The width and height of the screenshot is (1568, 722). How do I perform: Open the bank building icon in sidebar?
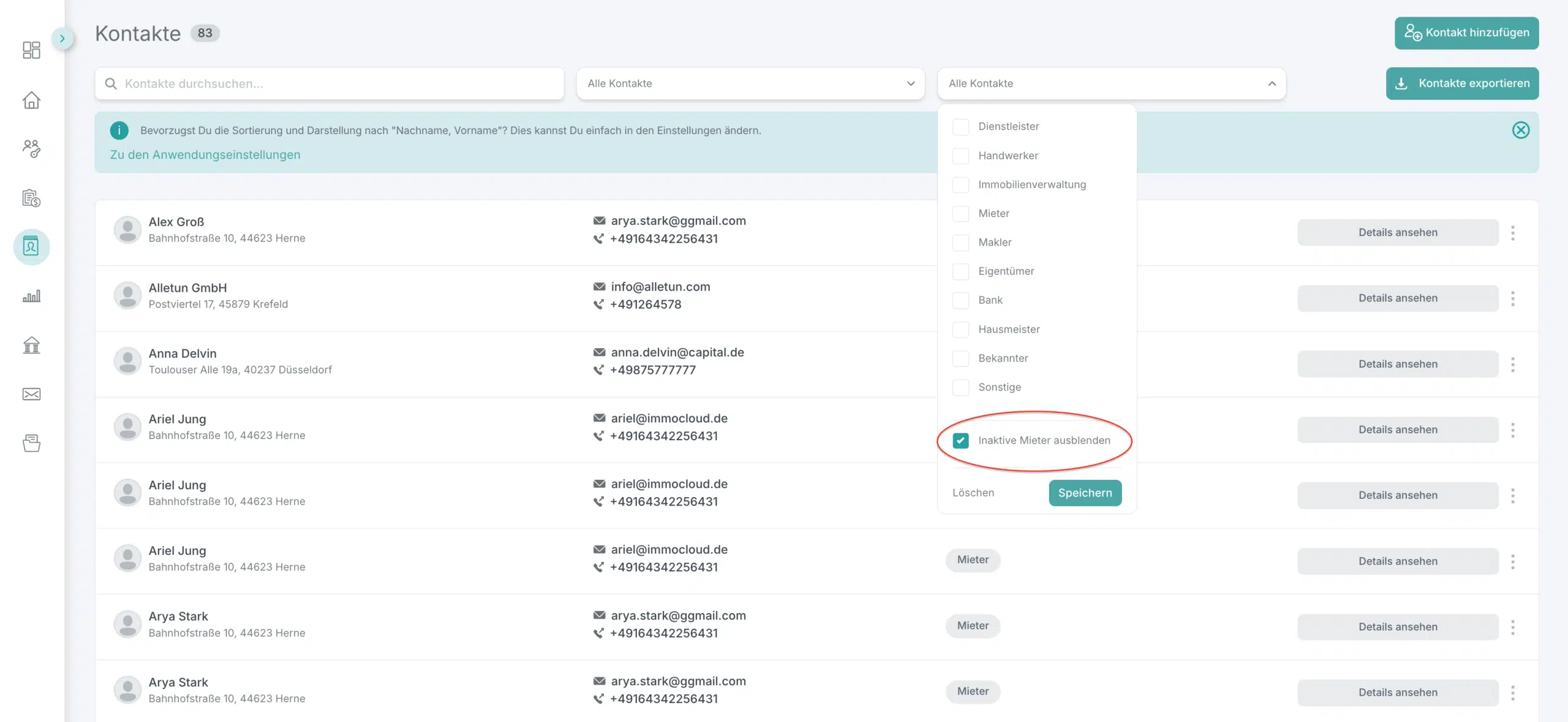tap(31, 345)
